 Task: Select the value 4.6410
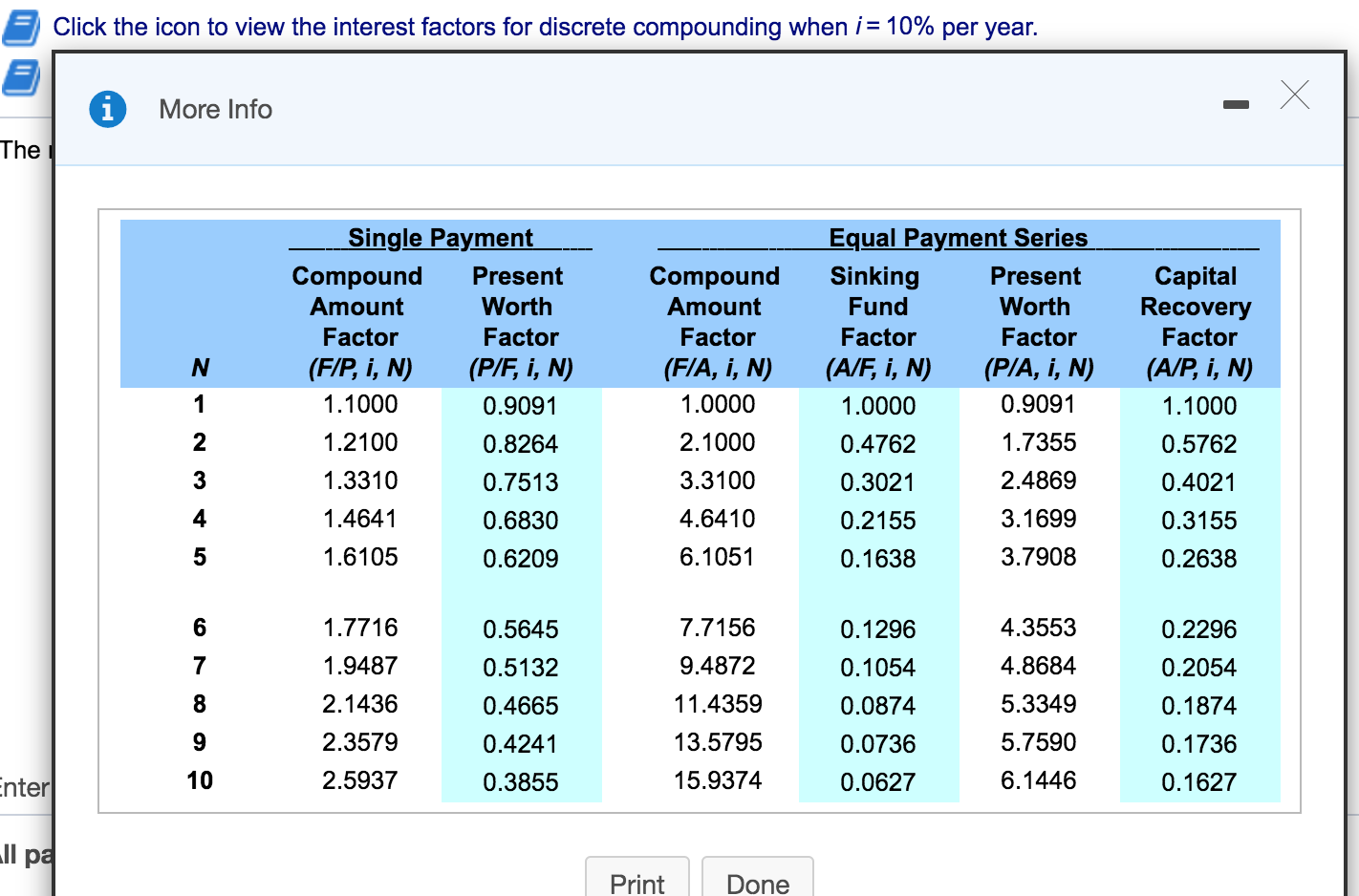point(718,519)
